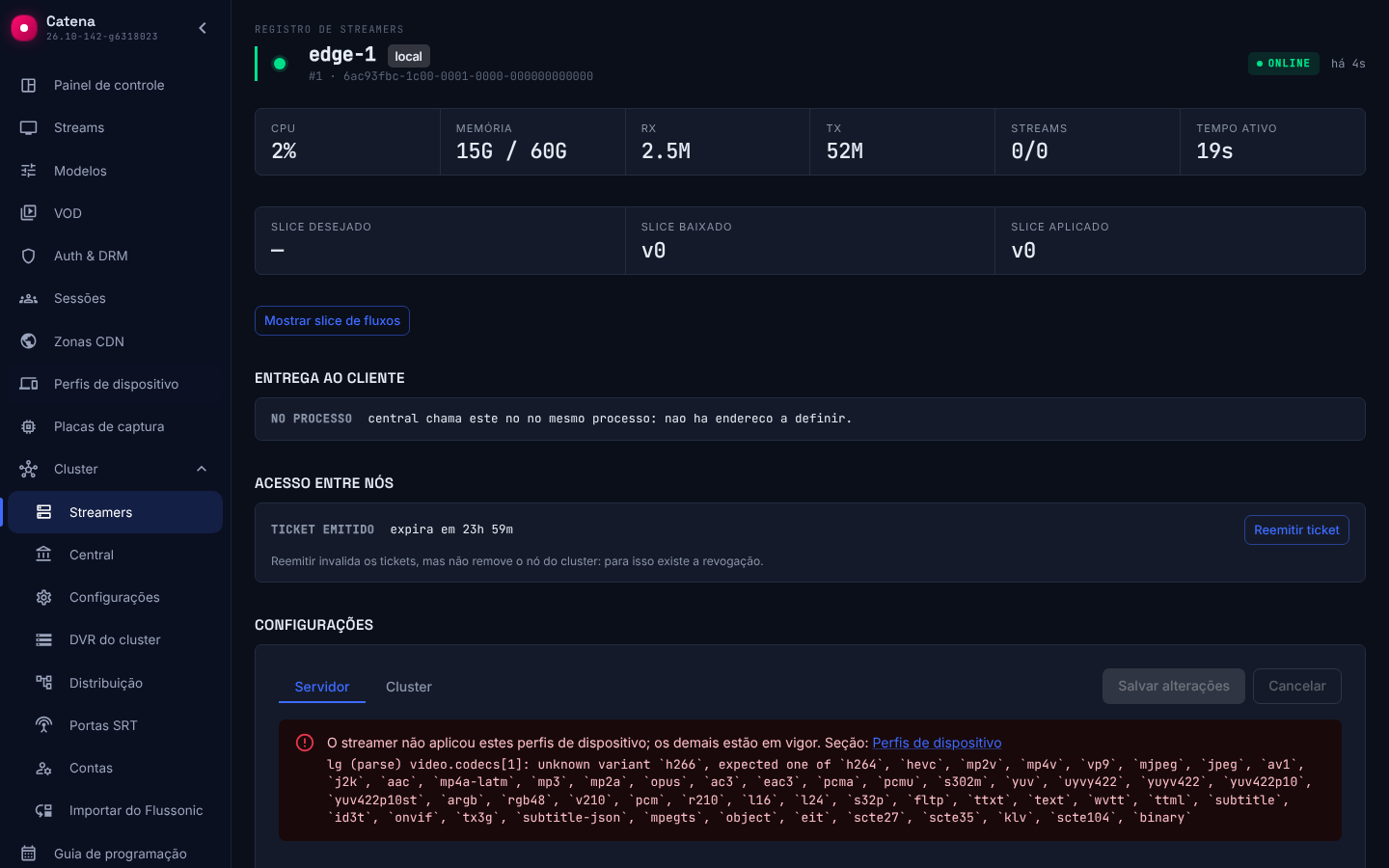Select the DVR do cluster storage icon
1389x868 pixels.
pos(44,639)
